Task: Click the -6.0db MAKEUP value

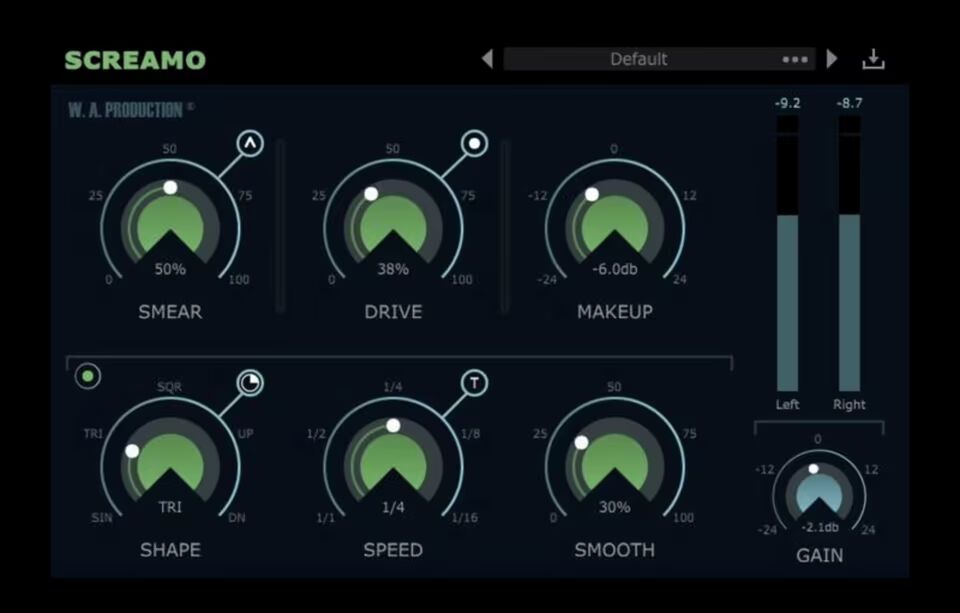Action: click(x=615, y=269)
